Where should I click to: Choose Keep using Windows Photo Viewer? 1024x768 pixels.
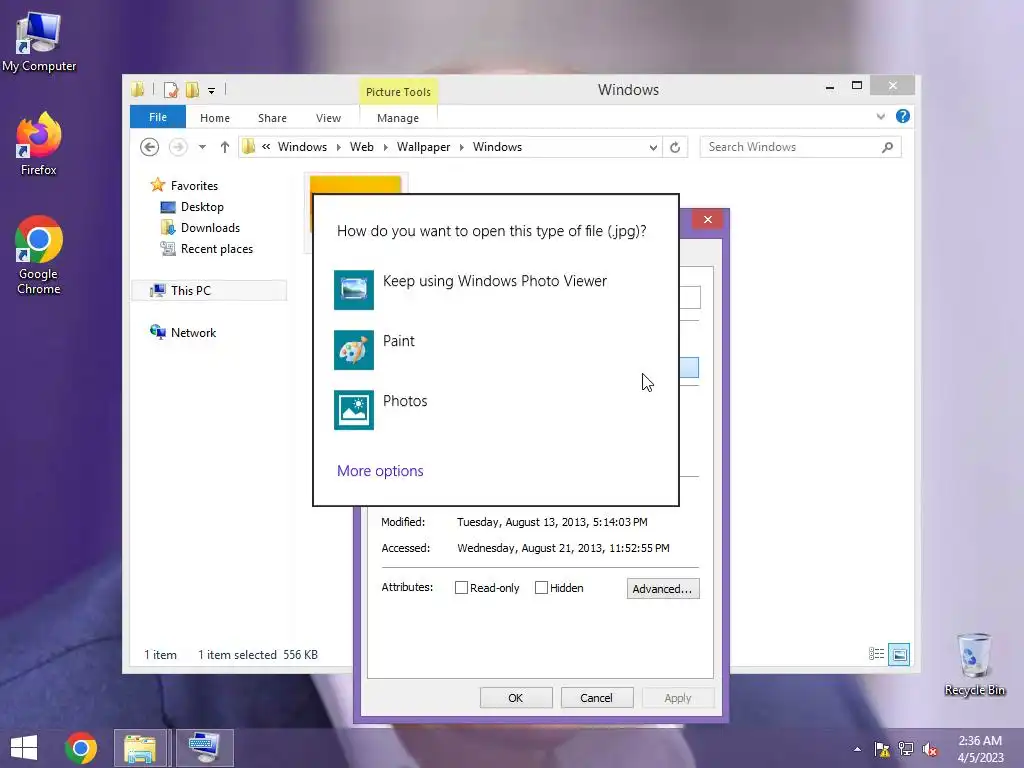pos(495,289)
